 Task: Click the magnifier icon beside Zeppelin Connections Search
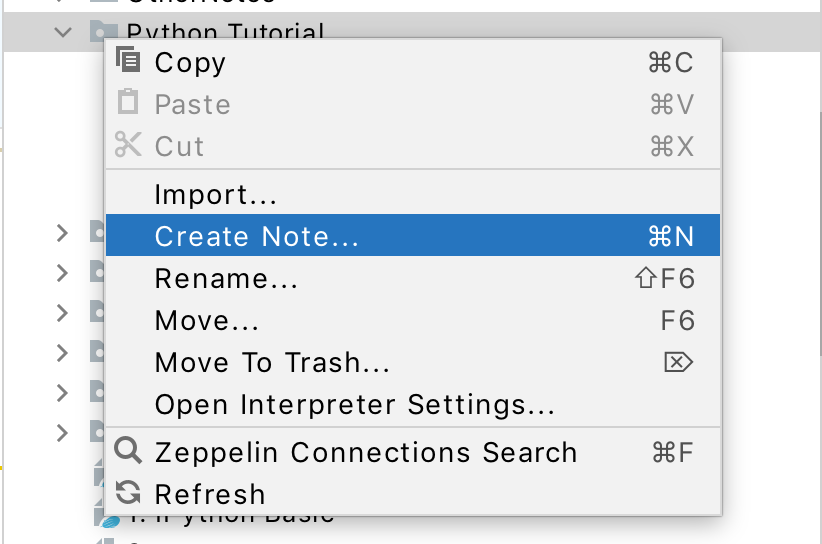coord(128,451)
